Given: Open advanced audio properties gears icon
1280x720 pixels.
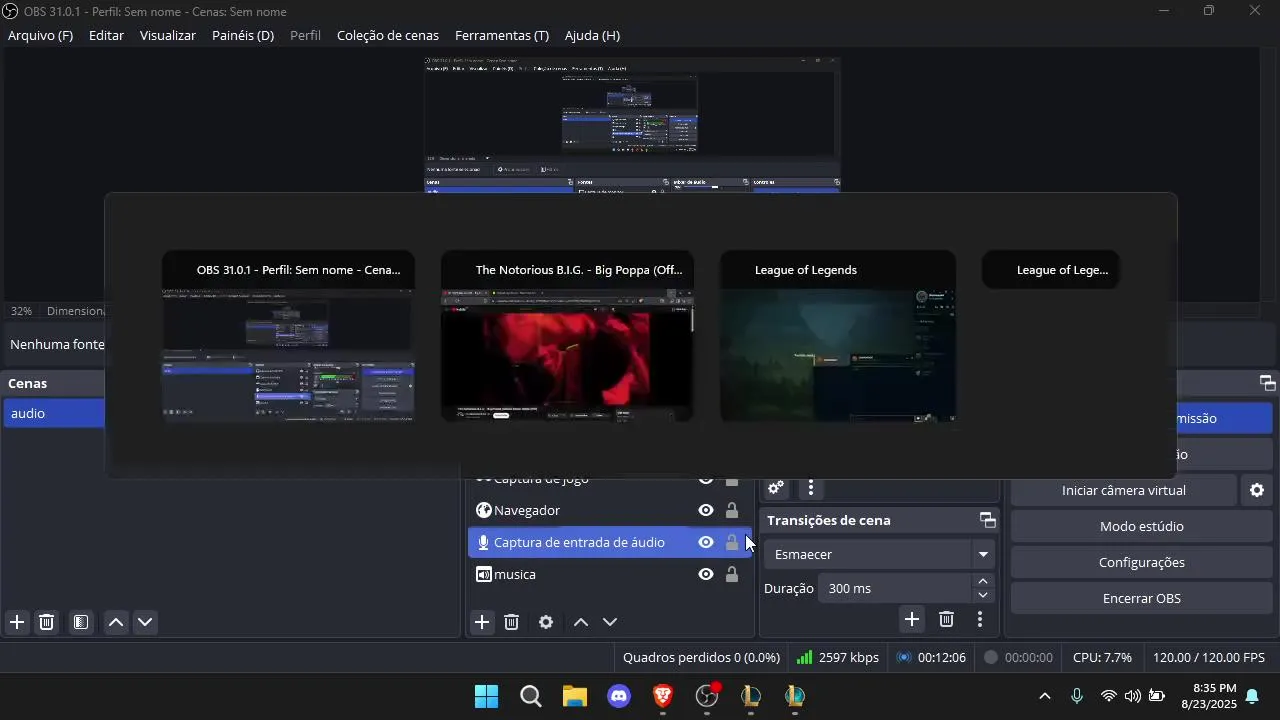Looking at the screenshot, I should [776, 488].
